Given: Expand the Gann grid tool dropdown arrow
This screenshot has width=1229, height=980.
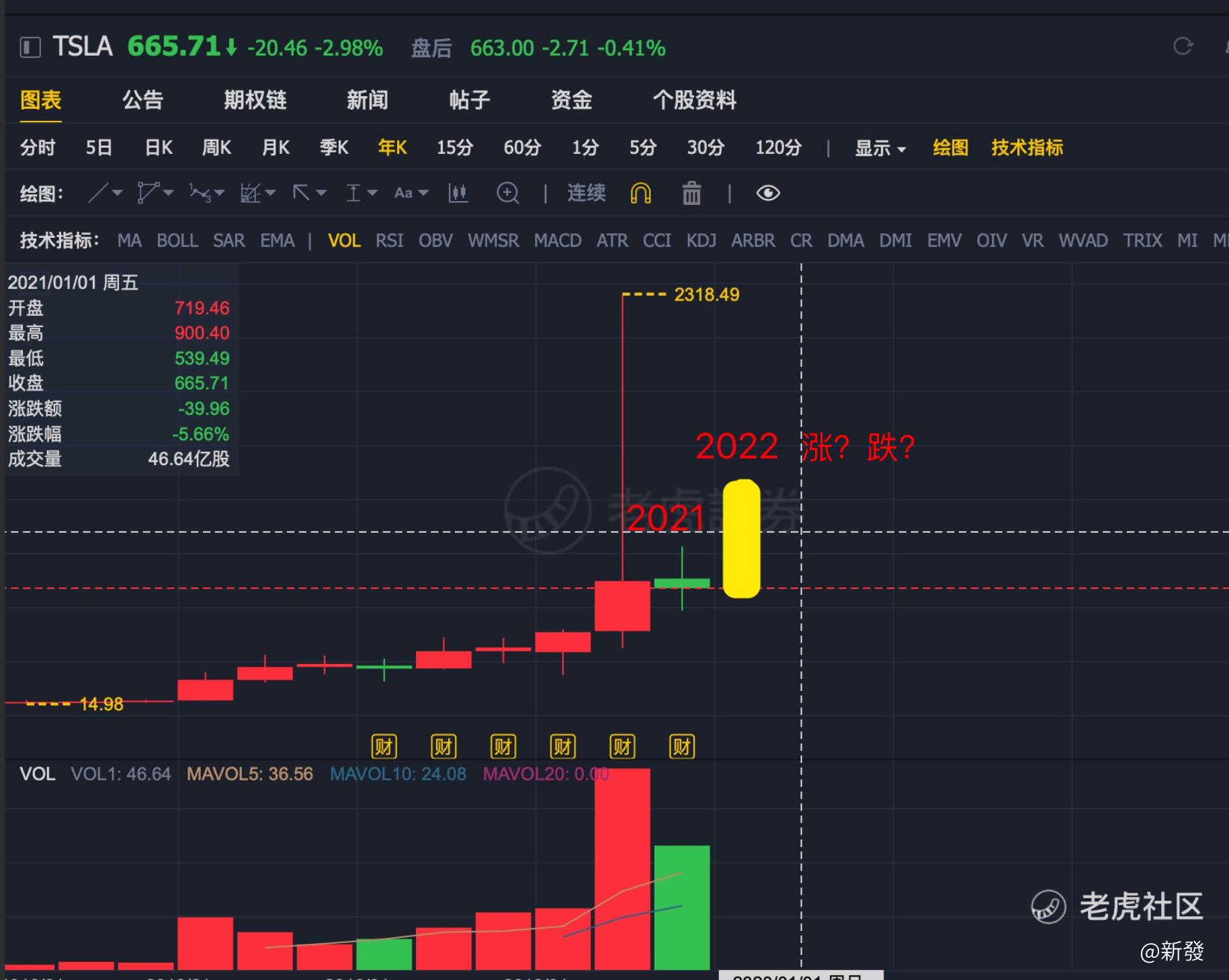Looking at the screenshot, I should point(270,194).
